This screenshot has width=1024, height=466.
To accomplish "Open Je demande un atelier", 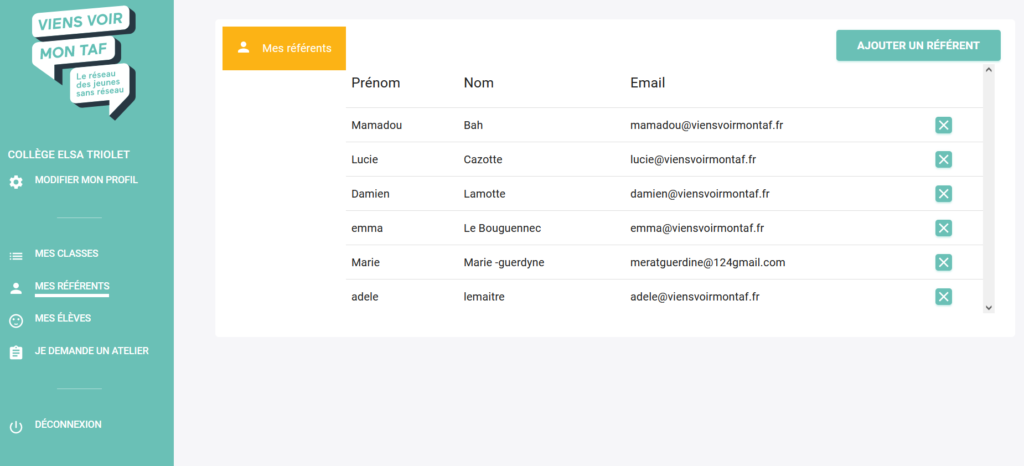I will [91, 350].
